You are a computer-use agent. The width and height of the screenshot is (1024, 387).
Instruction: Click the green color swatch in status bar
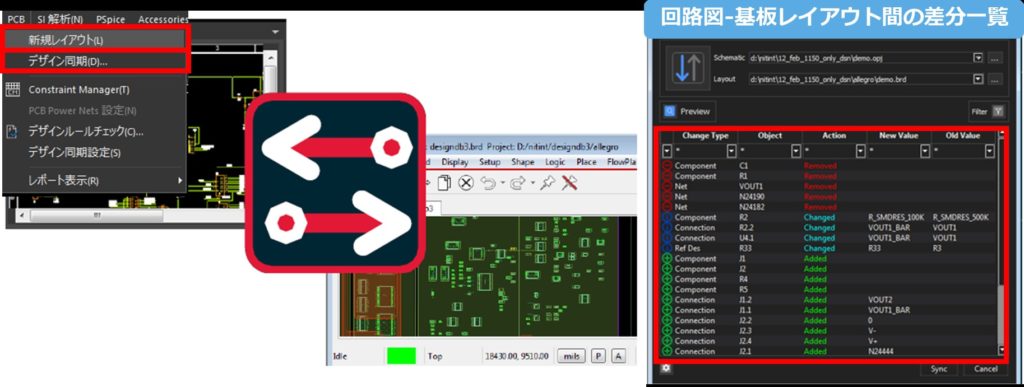pos(401,356)
